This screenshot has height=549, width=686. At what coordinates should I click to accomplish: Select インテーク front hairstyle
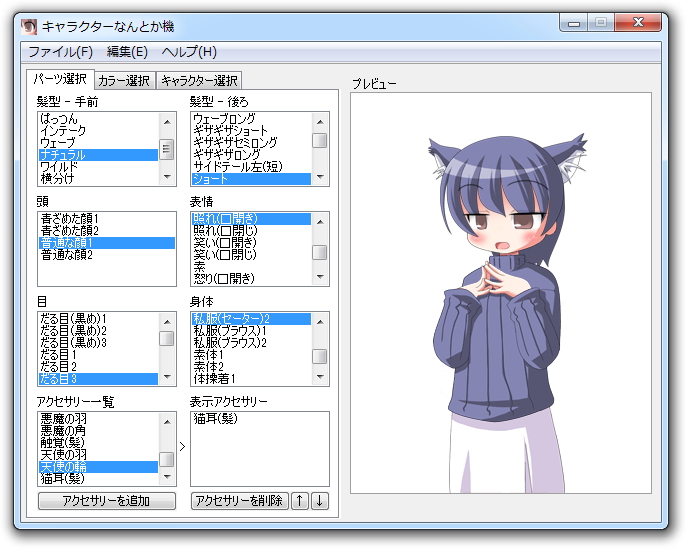coord(98,131)
